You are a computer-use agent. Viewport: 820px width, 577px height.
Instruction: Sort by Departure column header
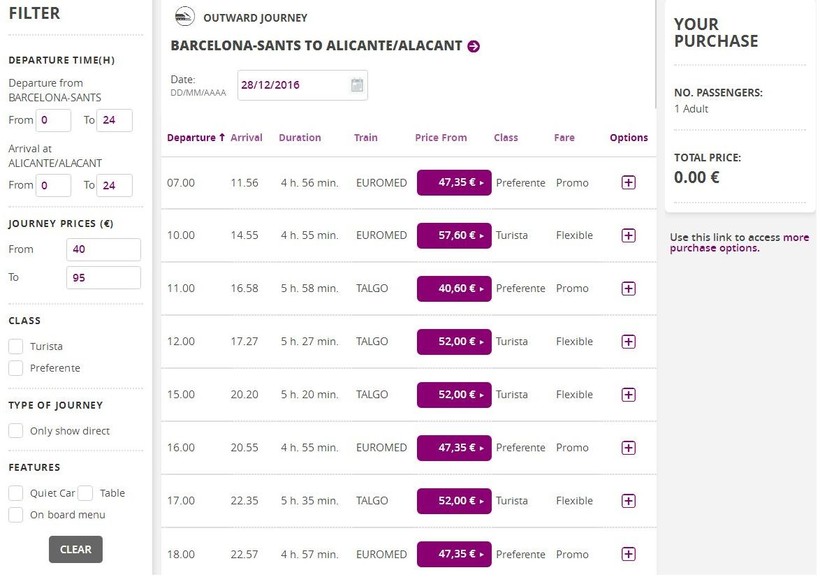click(196, 138)
